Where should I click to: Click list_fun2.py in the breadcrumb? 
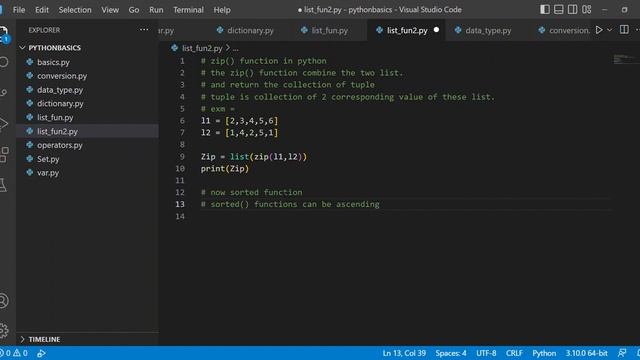click(202, 48)
